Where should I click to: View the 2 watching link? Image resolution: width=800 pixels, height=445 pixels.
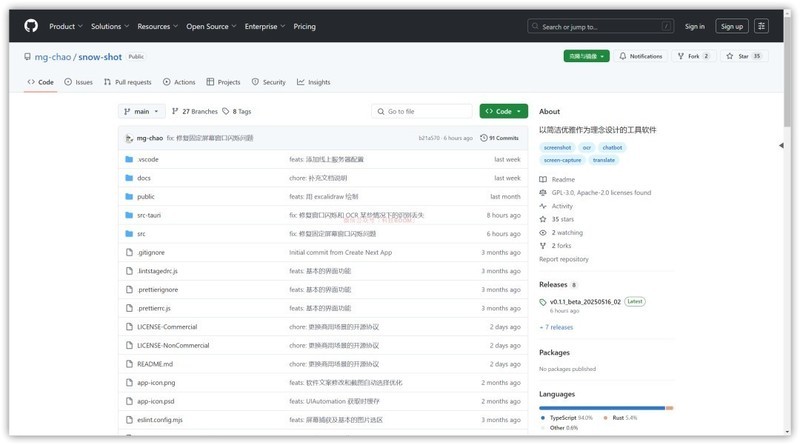[561, 233]
